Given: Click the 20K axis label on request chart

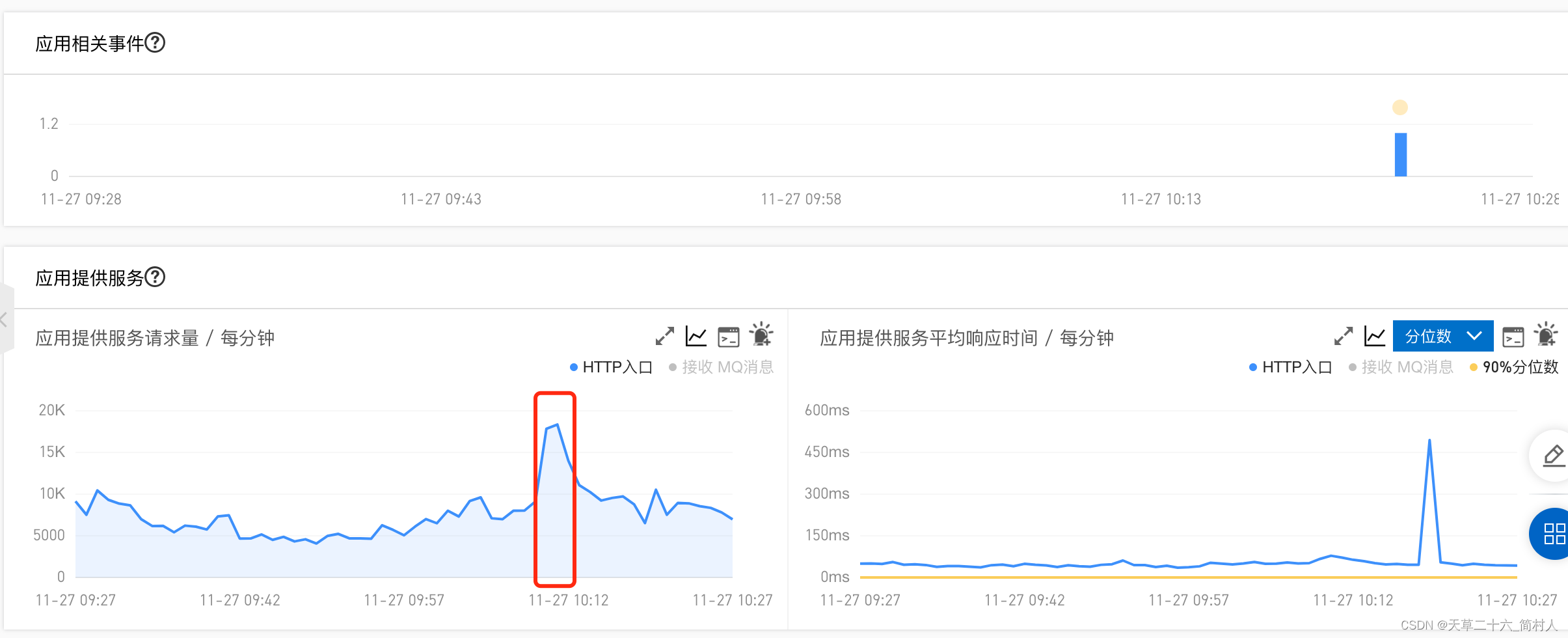Looking at the screenshot, I should [52, 410].
